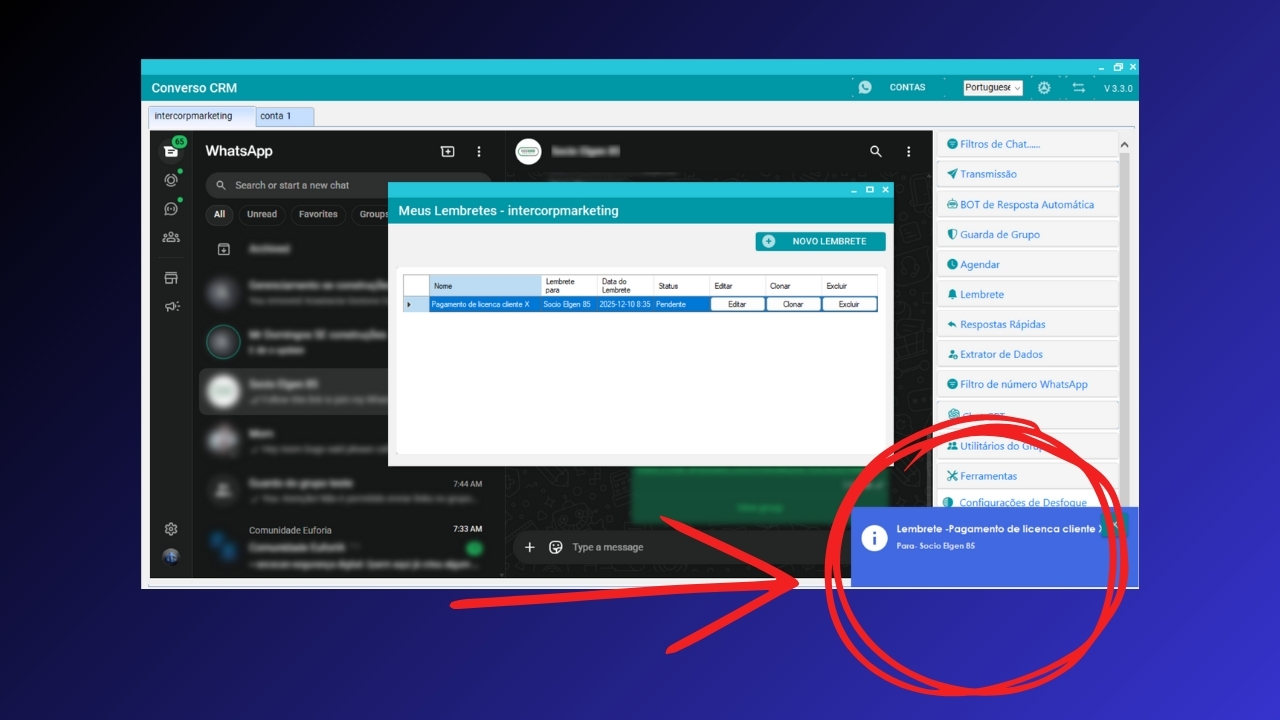This screenshot has width=1280, height=720.
Task: Minimize the Meus Lembretes window
Action: point(854,189)
